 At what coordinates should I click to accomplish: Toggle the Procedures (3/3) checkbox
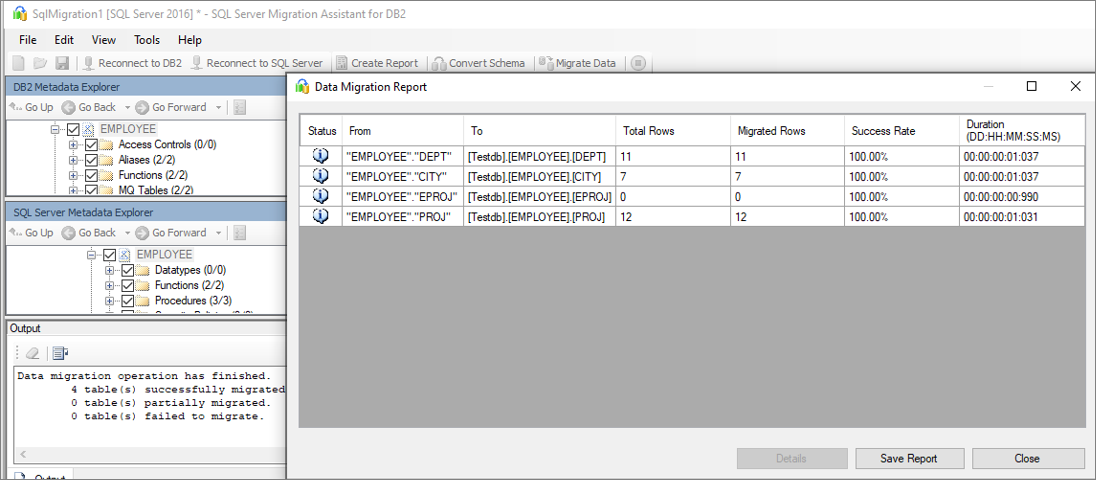[128, 301]
